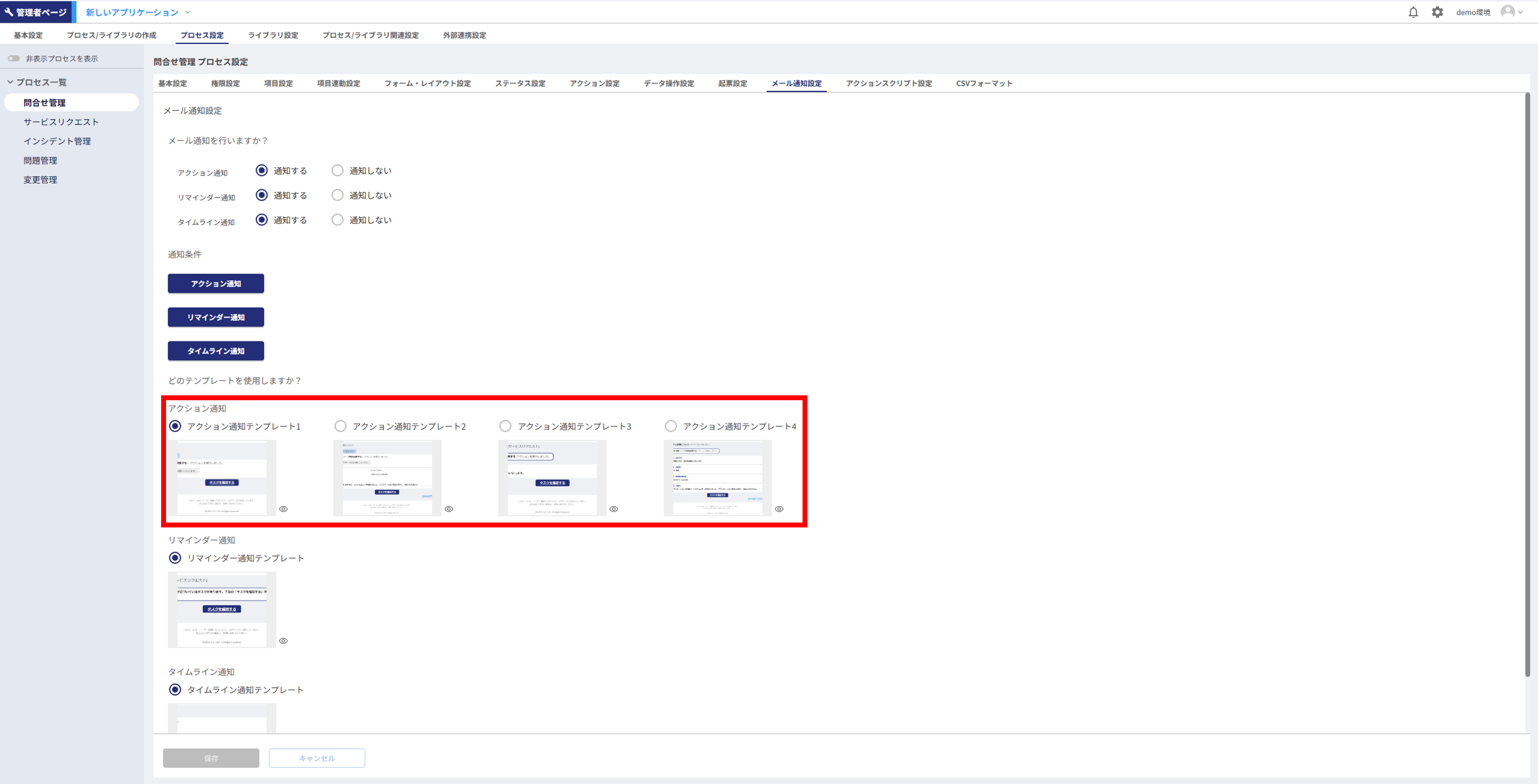
Task: Click the user avatar icon
Action: 1507,12
